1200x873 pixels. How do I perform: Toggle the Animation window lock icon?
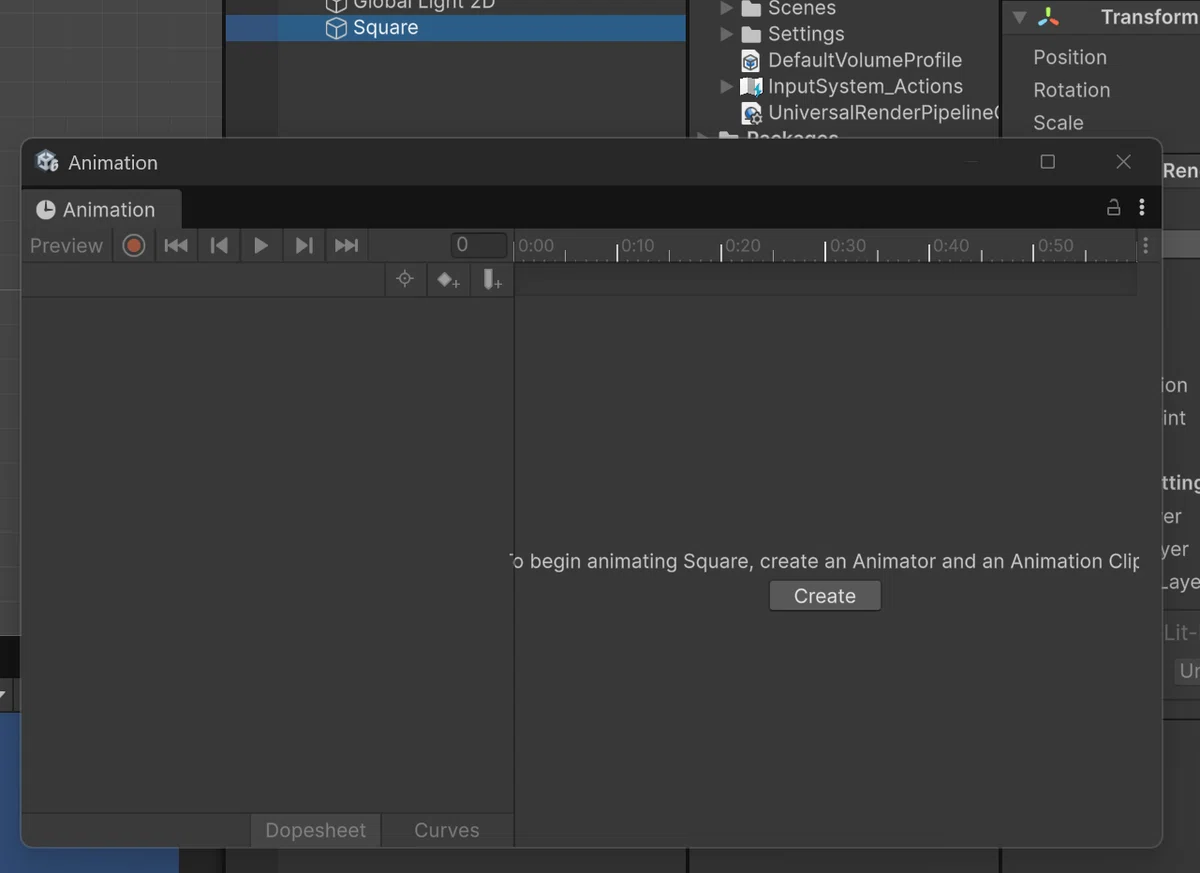1113,208
